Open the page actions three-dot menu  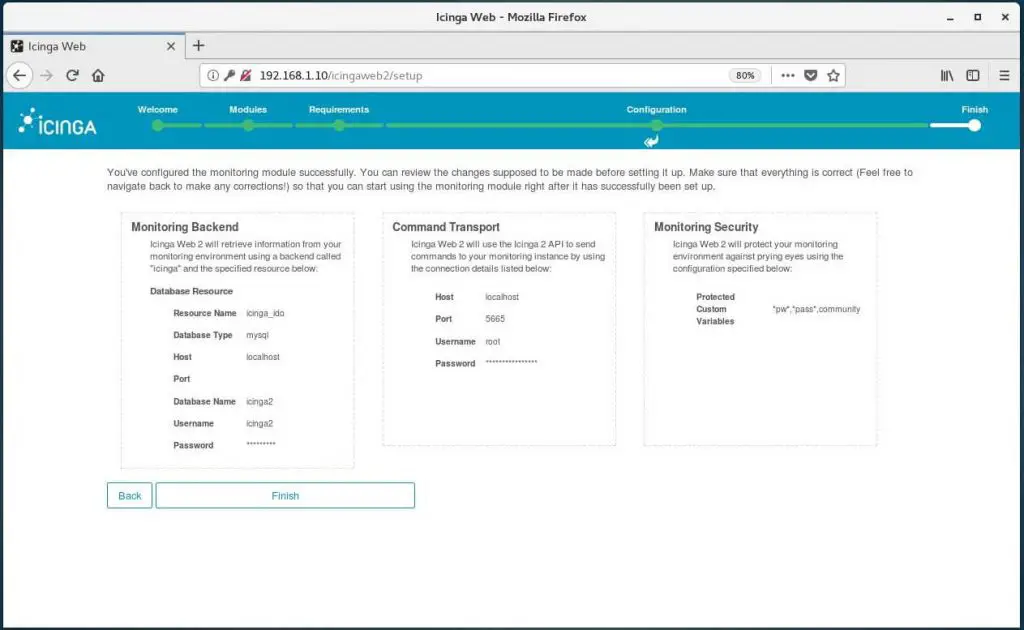(x=788, y=76)
